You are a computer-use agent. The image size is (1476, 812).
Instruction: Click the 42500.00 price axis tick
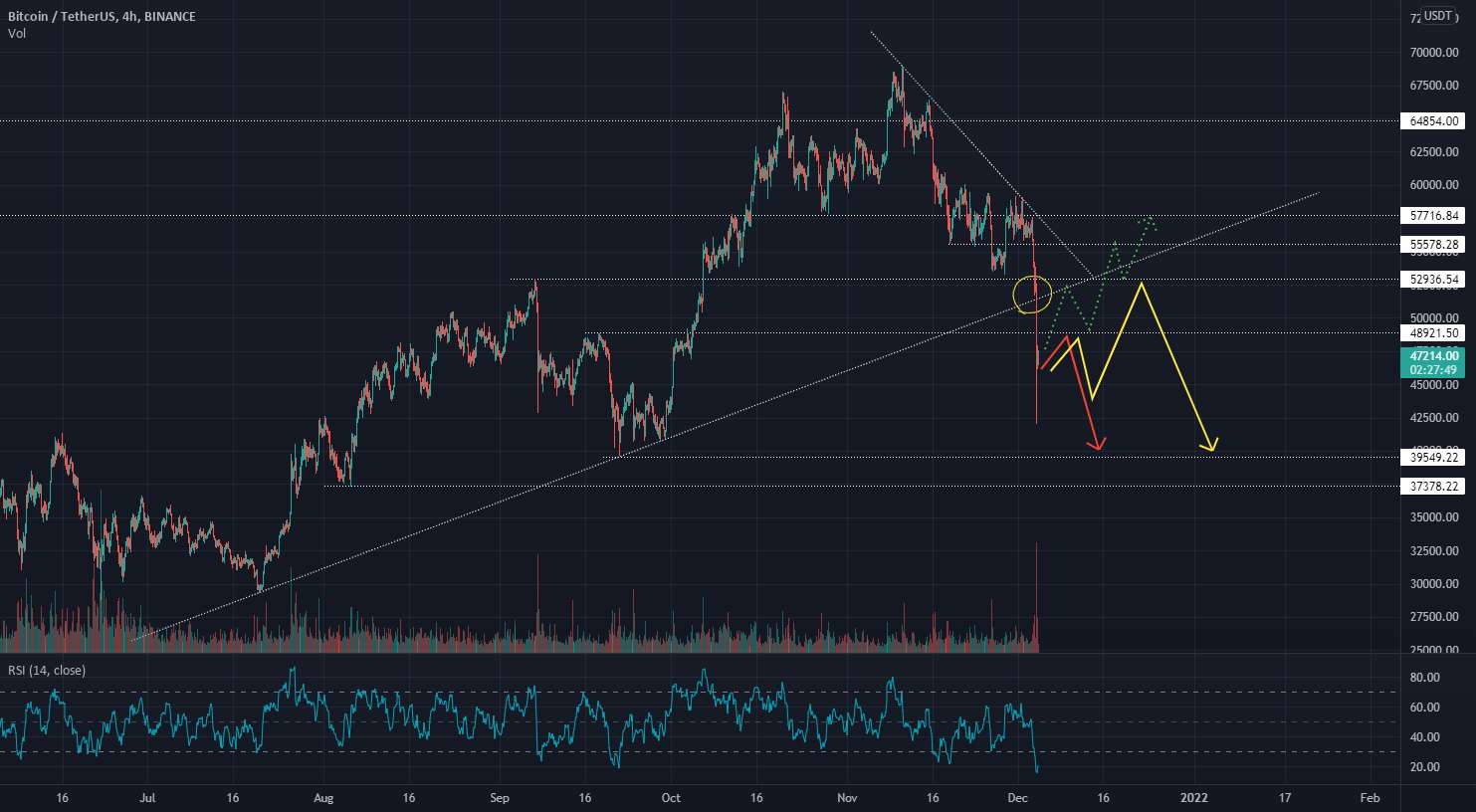click(1434, 418)
